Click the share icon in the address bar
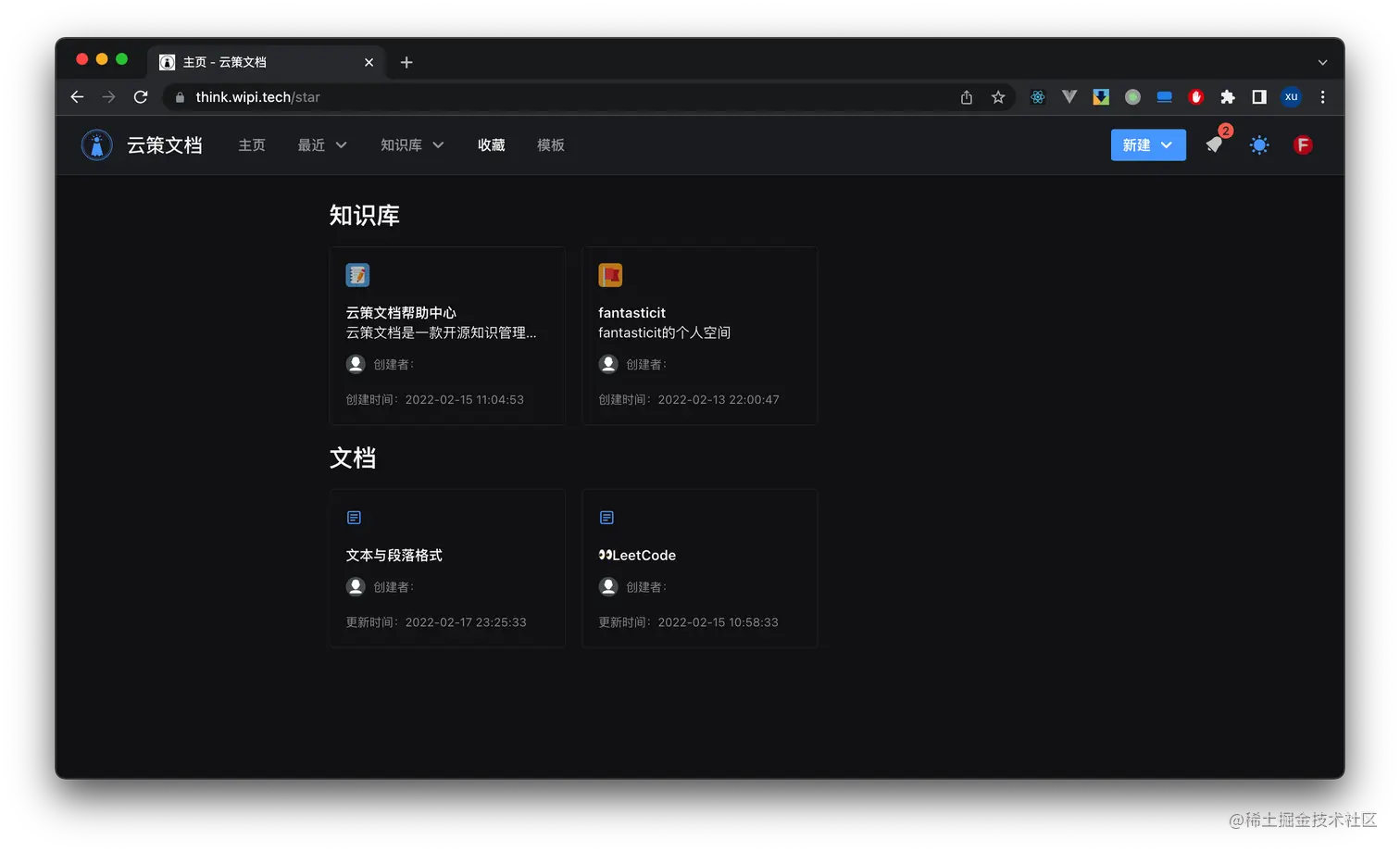 (966, 96)
